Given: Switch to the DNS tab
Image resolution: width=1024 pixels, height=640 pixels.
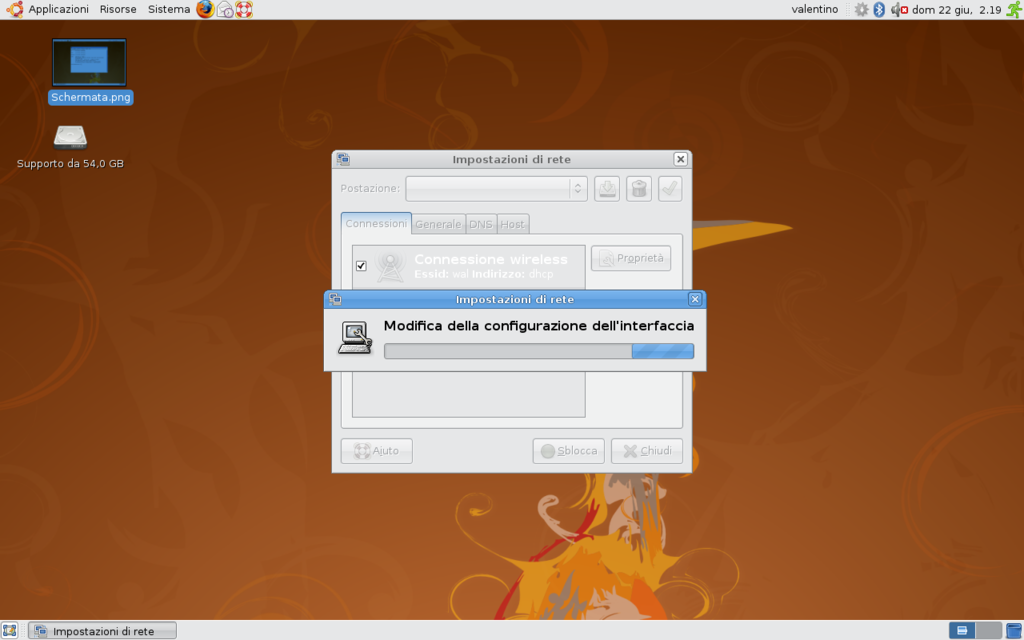Looking at the screenshot, I should [x=481, y=224].
